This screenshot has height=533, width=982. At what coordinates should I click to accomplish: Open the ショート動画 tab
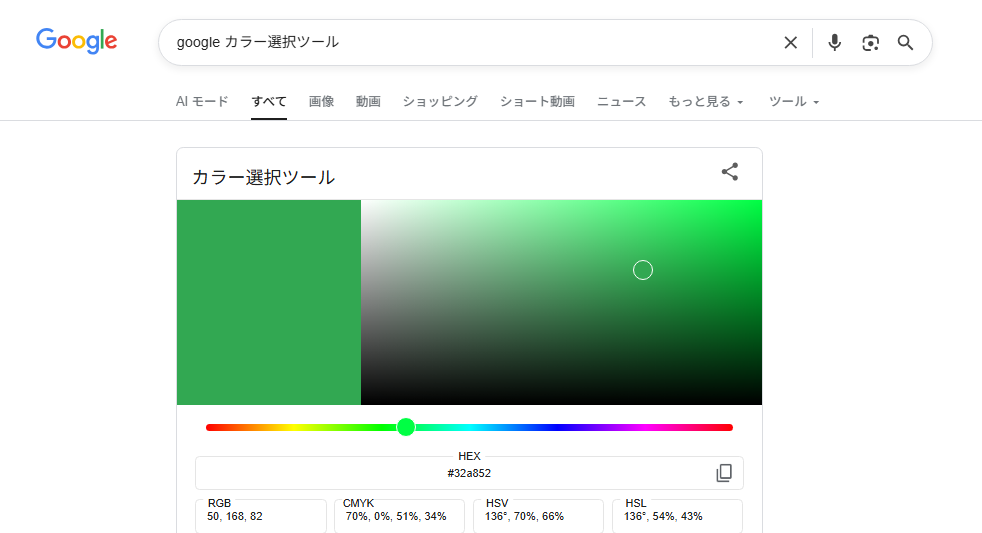(x=537, y=102)
